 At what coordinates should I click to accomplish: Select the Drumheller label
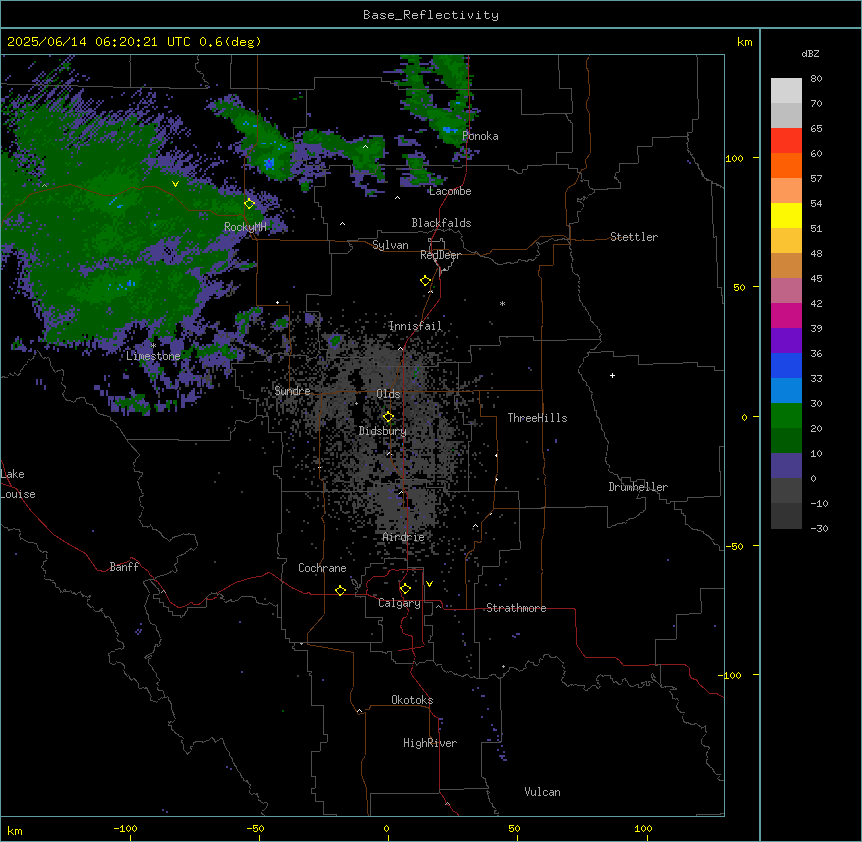pyautogui.click(x=638, y=487)
